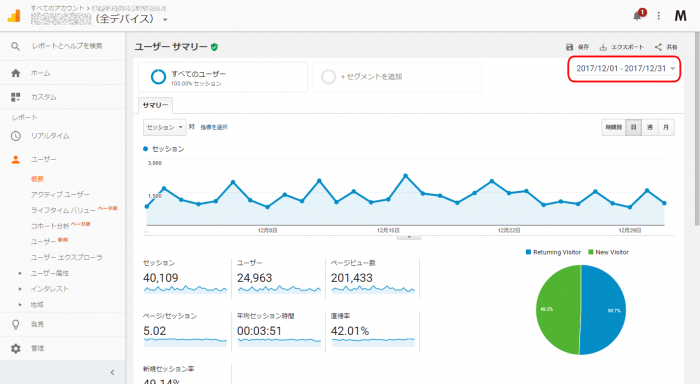Click the save floppy disk icon

[569, 47]
